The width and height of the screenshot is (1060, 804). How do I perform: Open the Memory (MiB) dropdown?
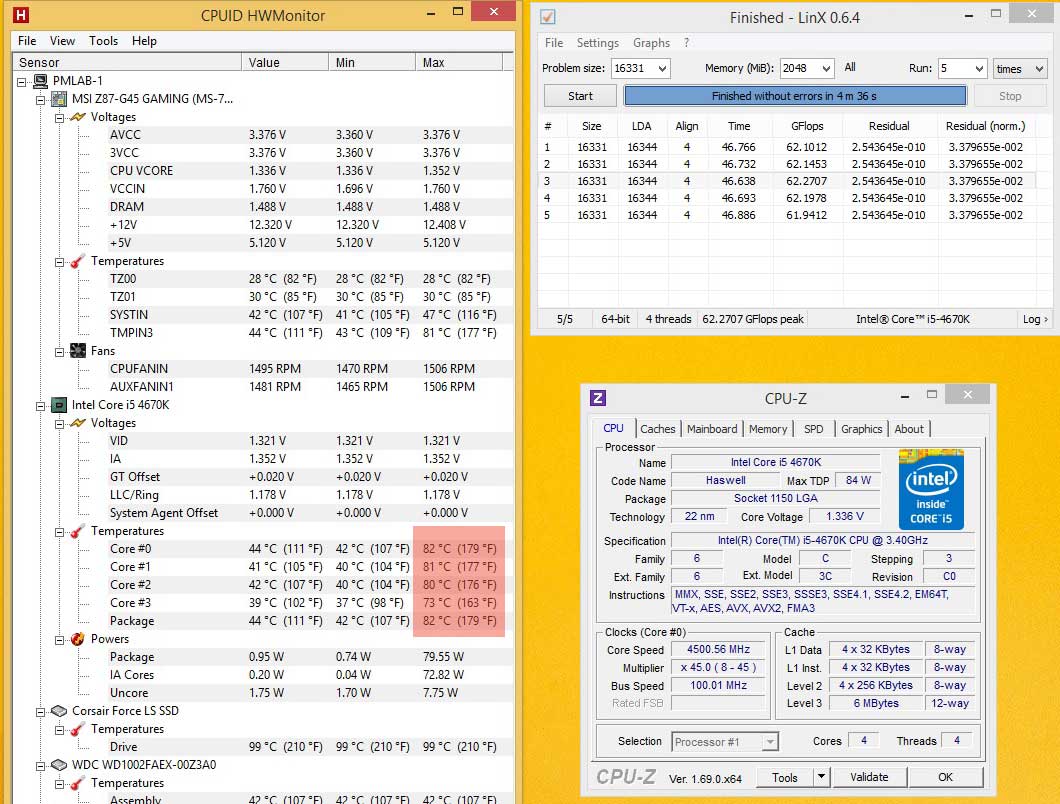(825, 69)
